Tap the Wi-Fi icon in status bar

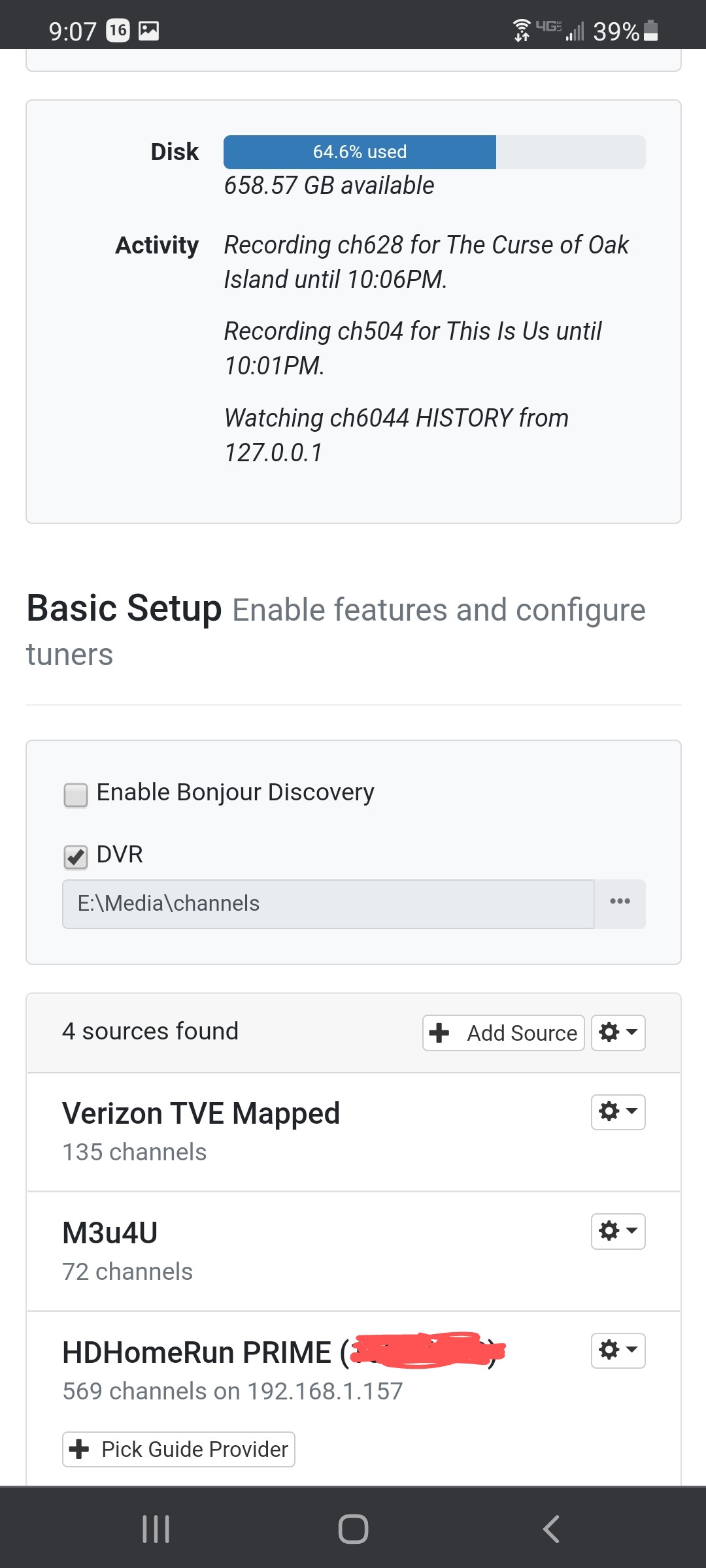pyautogui.click(x=522, y=29)
